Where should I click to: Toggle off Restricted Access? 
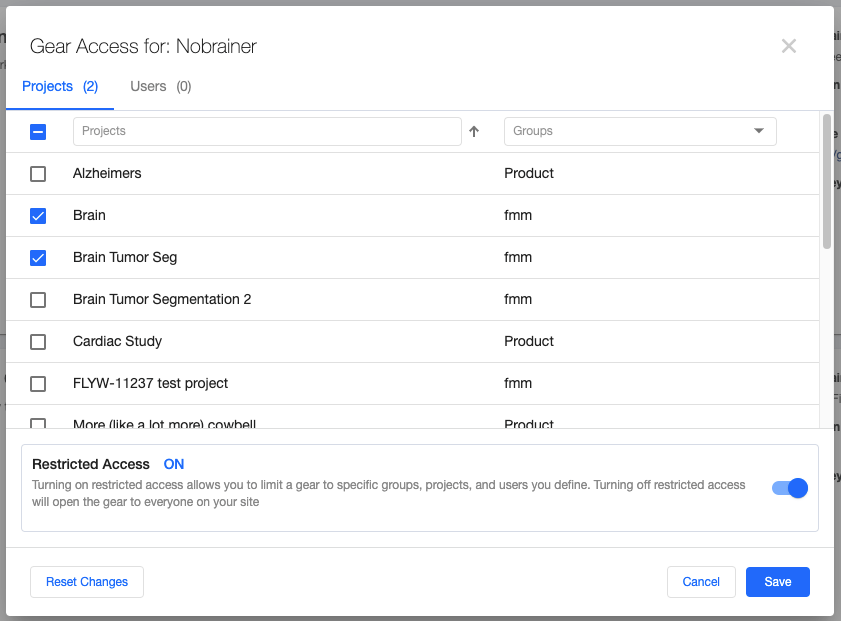click(789, 488)
